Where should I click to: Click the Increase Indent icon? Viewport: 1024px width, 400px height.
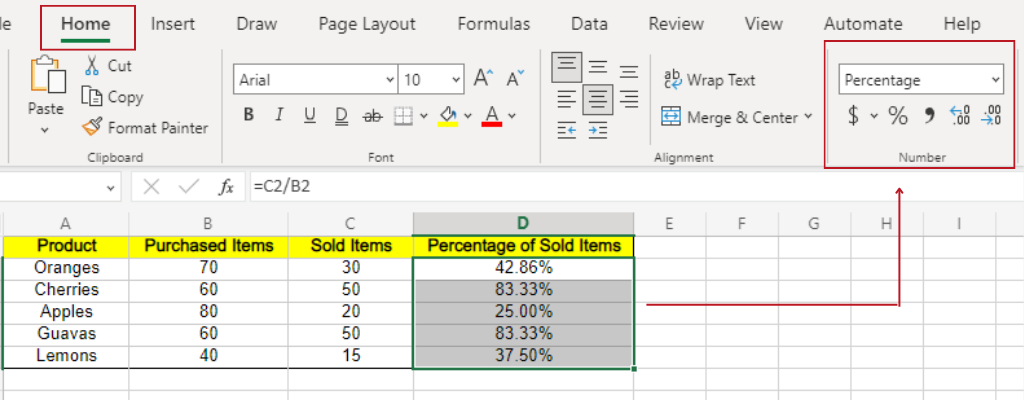[x=598, y=130]
